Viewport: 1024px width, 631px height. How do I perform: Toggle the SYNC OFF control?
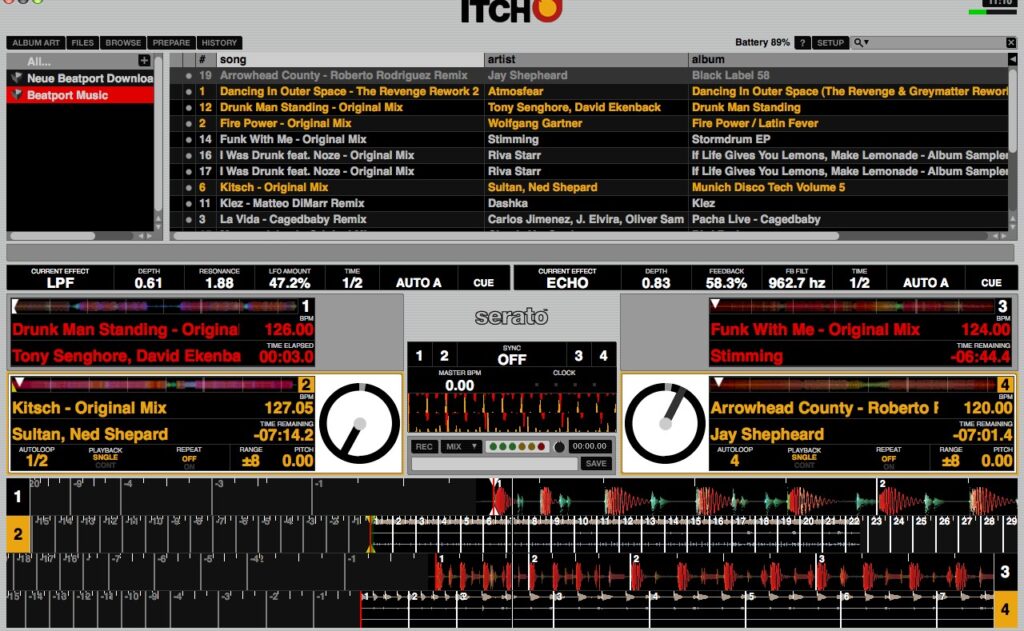coord(512,359)
